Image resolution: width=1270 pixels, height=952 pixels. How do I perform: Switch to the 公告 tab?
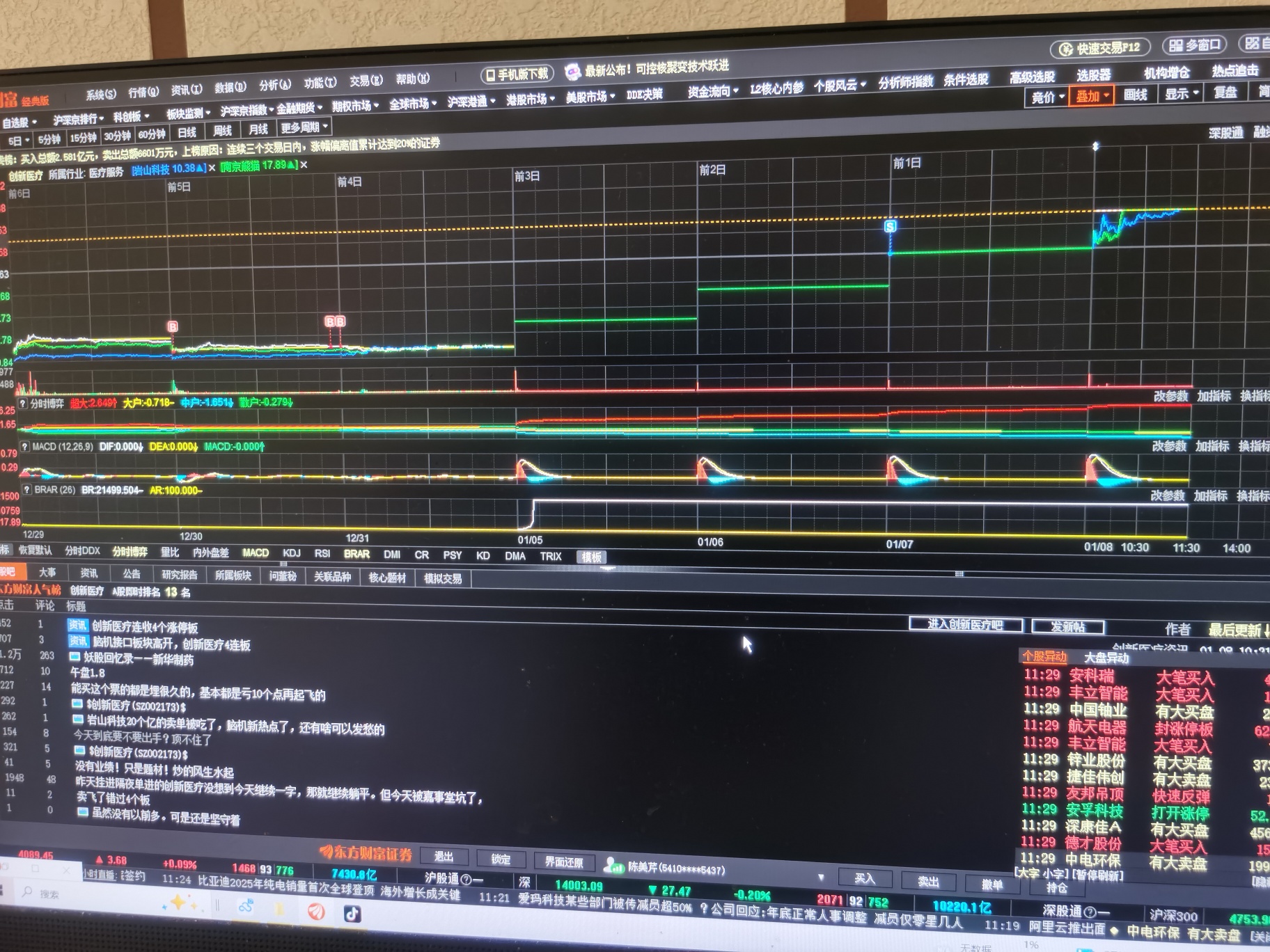[x=132, y=574]
